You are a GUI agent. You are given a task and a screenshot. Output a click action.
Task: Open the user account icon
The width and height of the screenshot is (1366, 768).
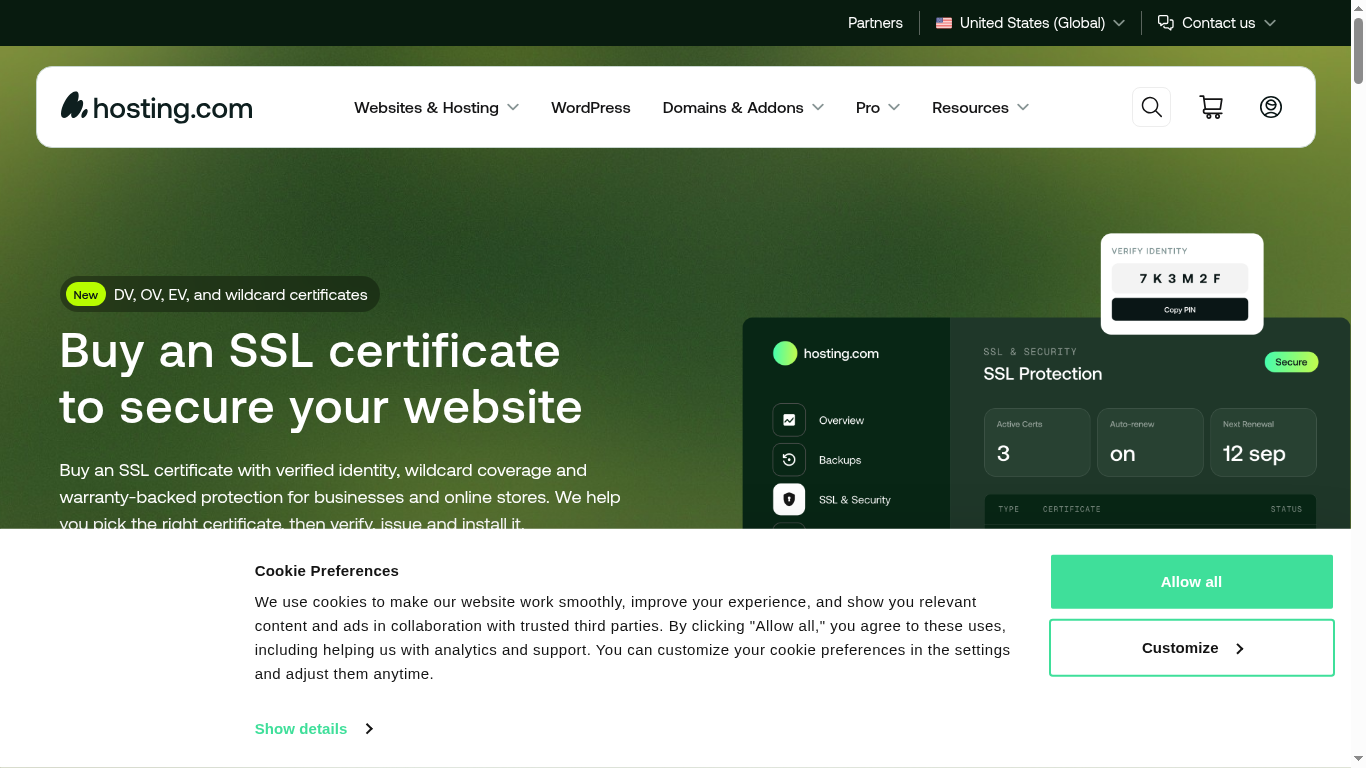point(1271,107)
